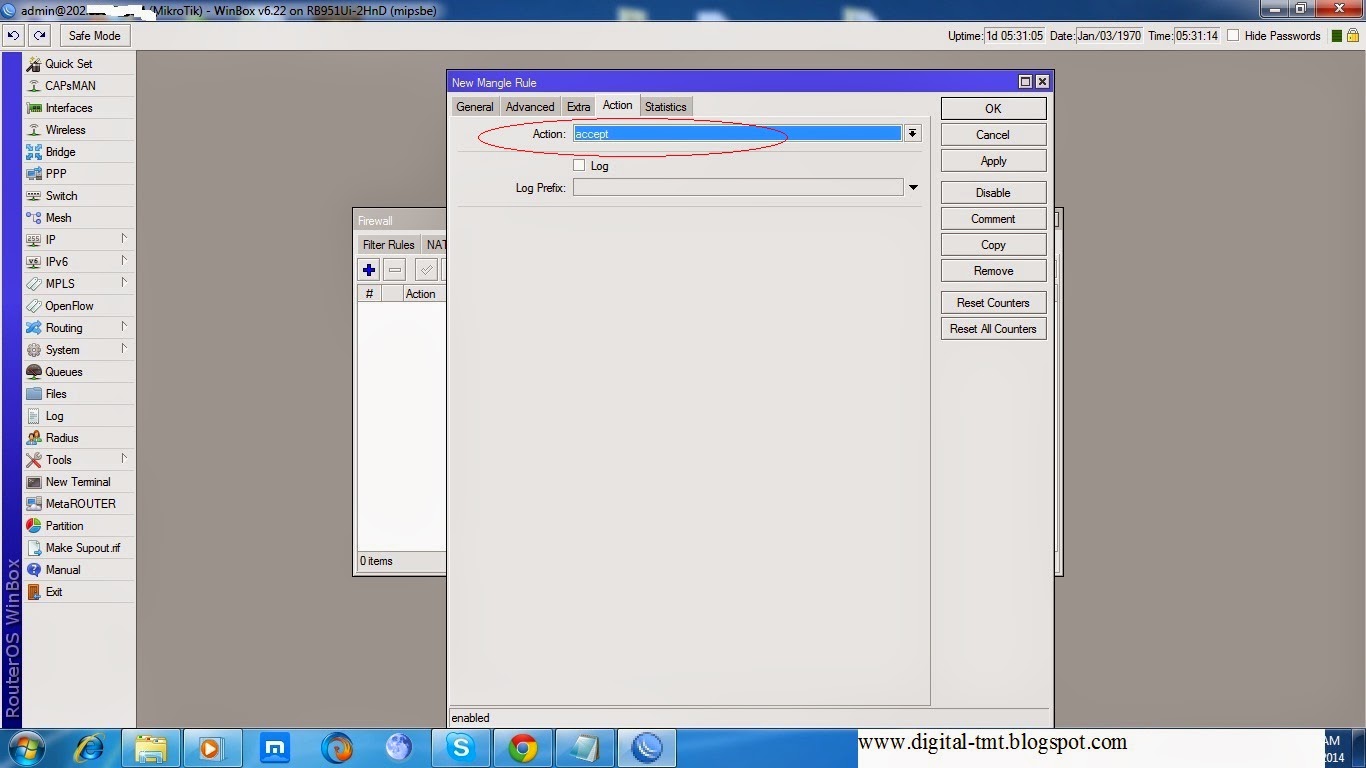Viewport: 1366px width, 768px height.
Task: Open the Action dropdown list
Action: click(x=913, y=134)
